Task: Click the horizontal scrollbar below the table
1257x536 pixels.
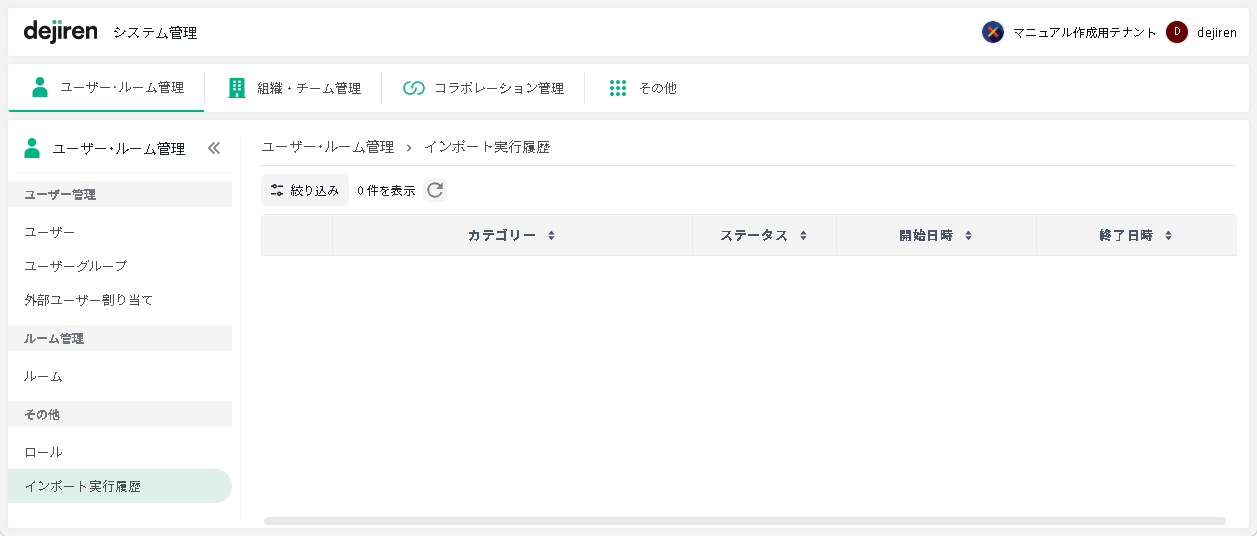Action: coord(744,521)
